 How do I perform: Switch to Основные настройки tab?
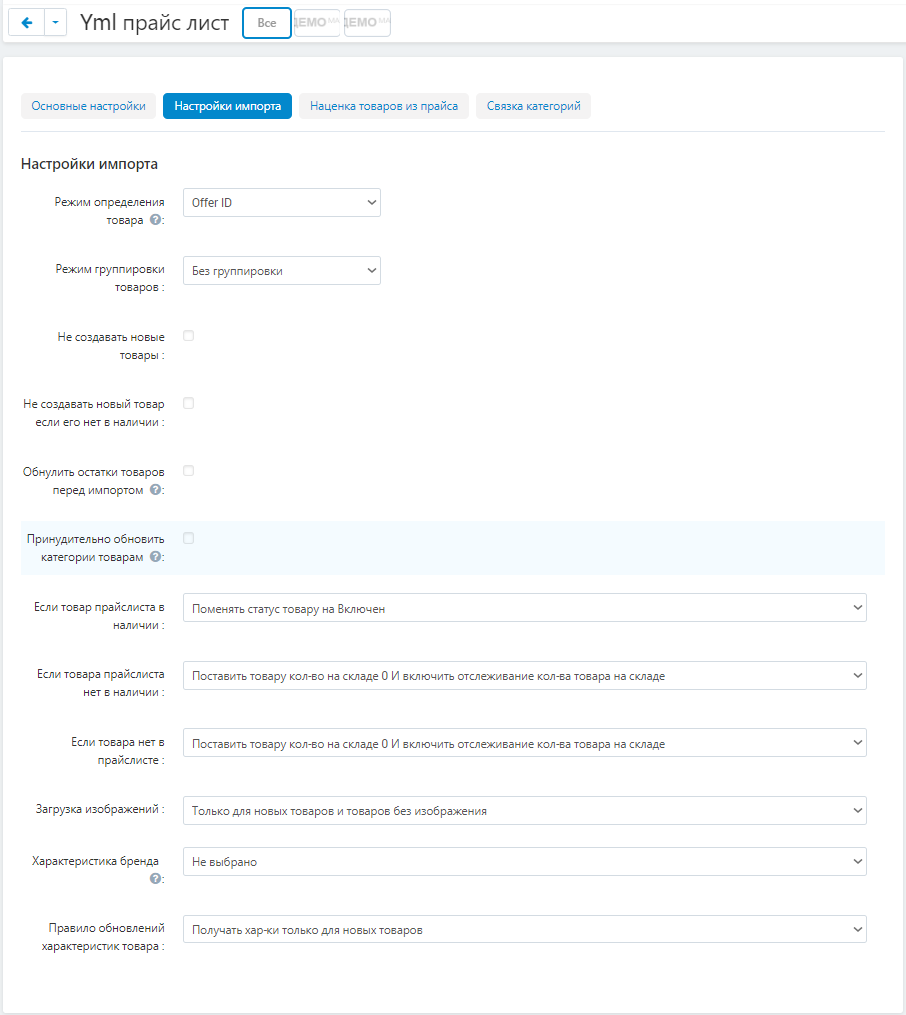click(88, 106)
